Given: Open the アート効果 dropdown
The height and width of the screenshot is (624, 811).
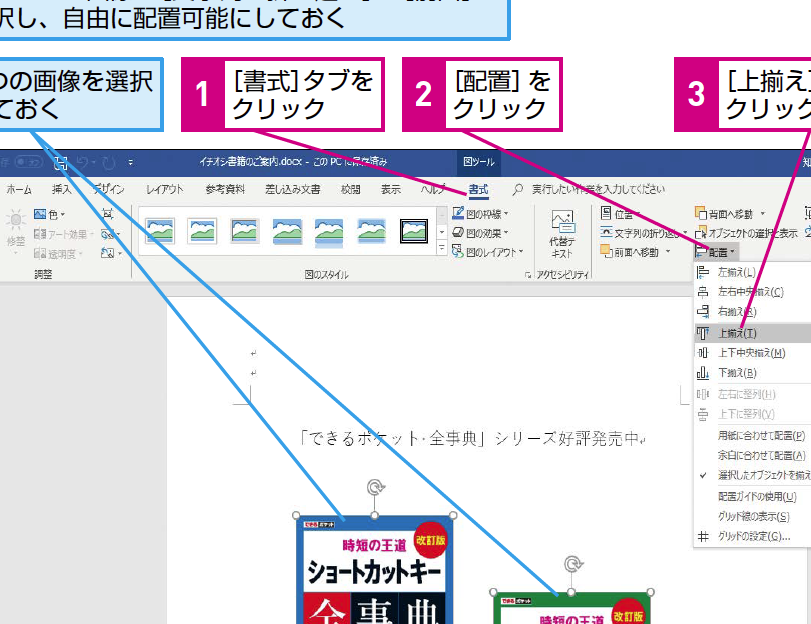Looking at the screenshot, I should pos(59,235).
